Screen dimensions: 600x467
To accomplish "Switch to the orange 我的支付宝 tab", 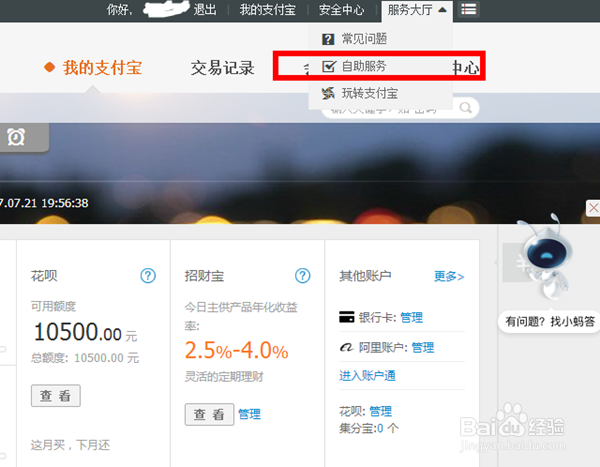I will [103, 67].
